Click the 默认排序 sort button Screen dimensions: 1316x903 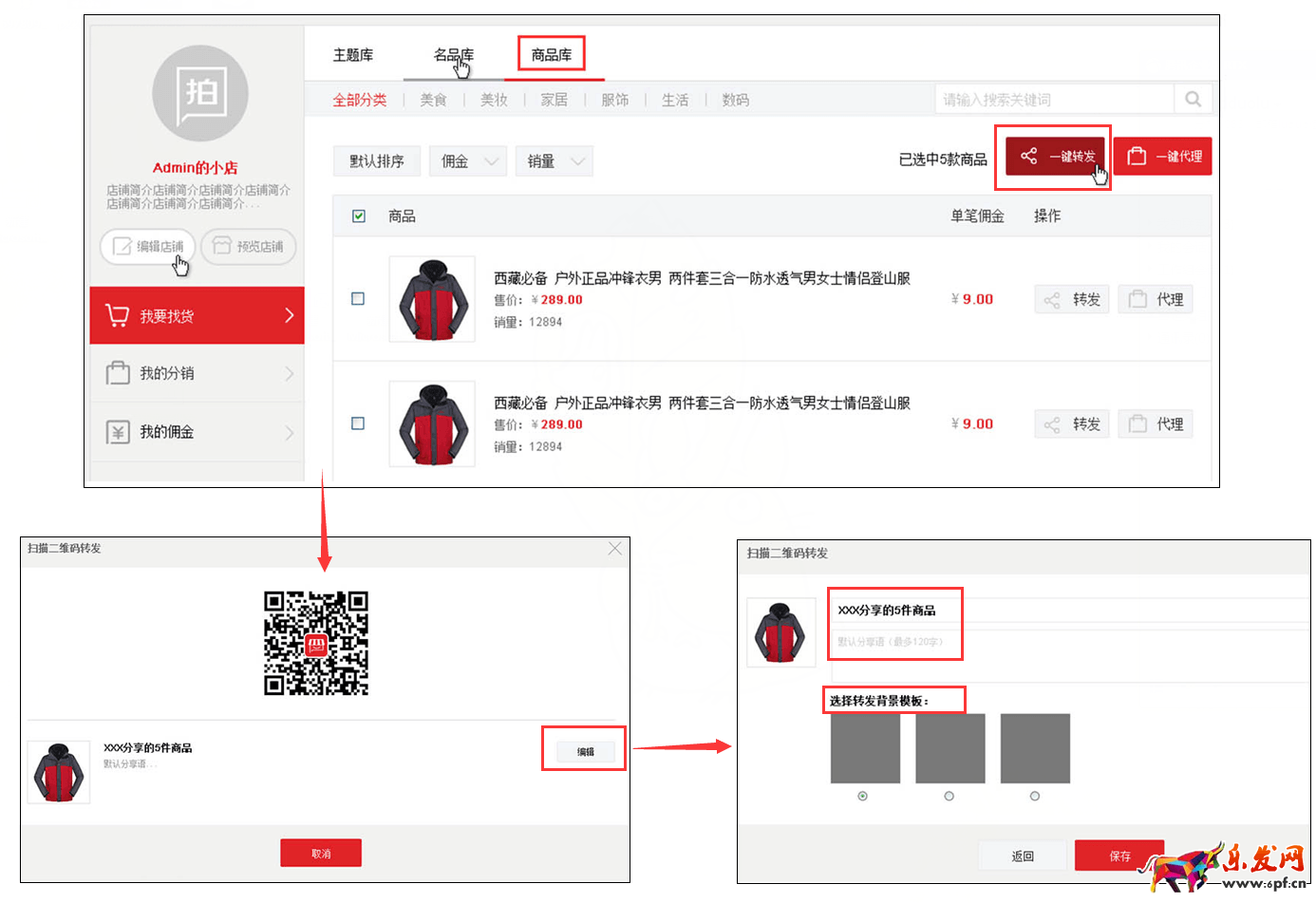click(x=377, y=161)
